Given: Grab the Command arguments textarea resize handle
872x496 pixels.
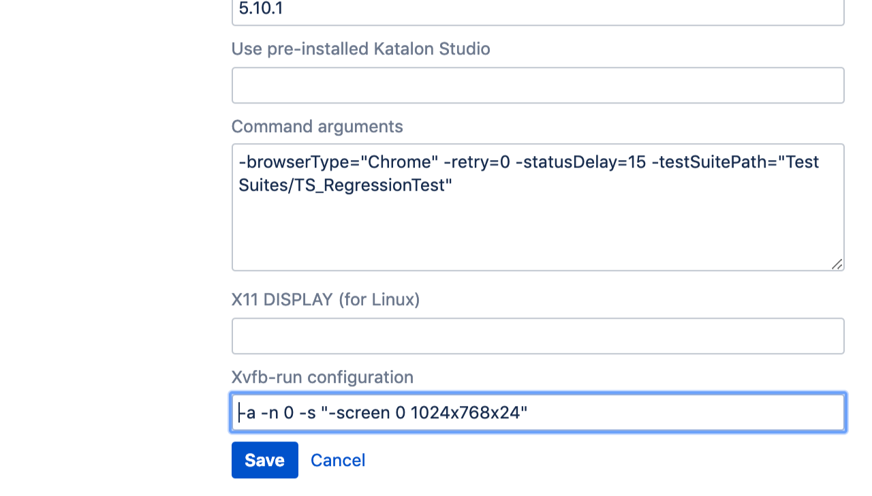Looking at the screenshot, I should (836, 263).
